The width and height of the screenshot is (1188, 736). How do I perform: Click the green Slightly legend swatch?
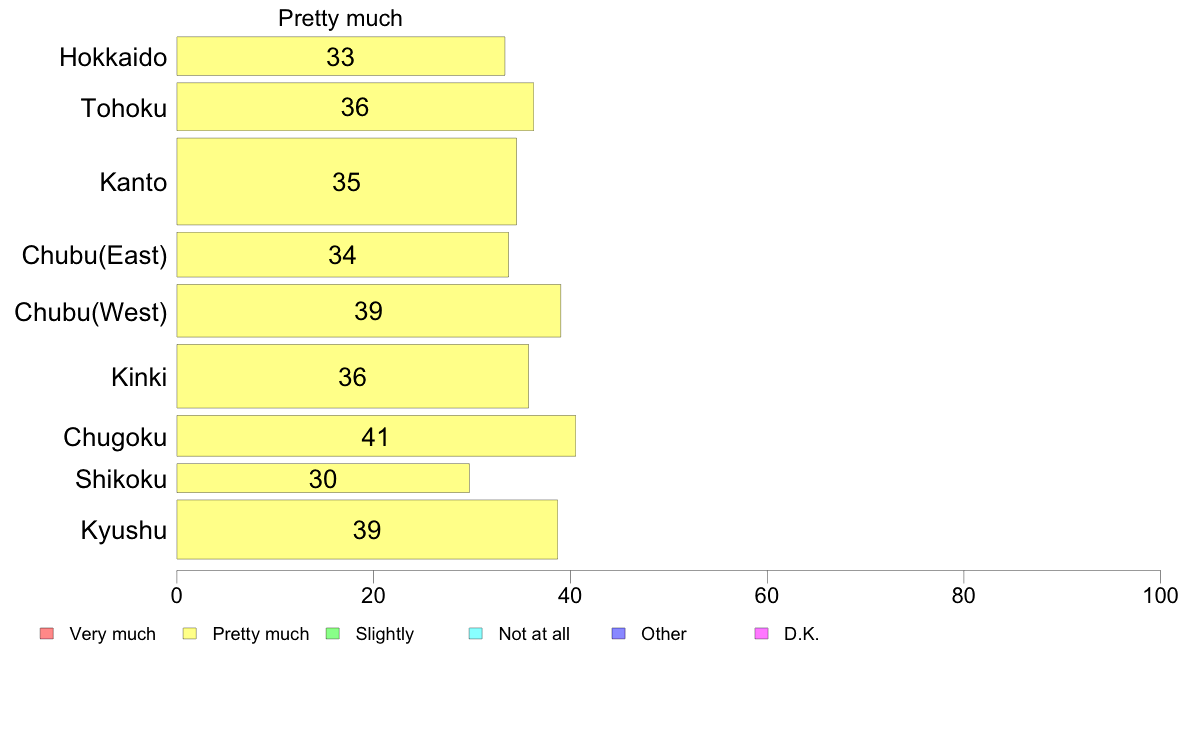pos(333,634)
